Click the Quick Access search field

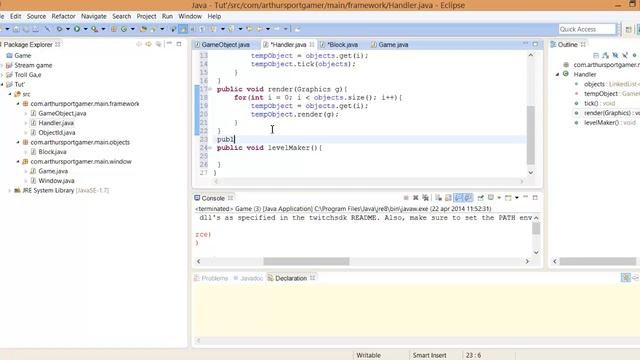(x=587, y=29)
